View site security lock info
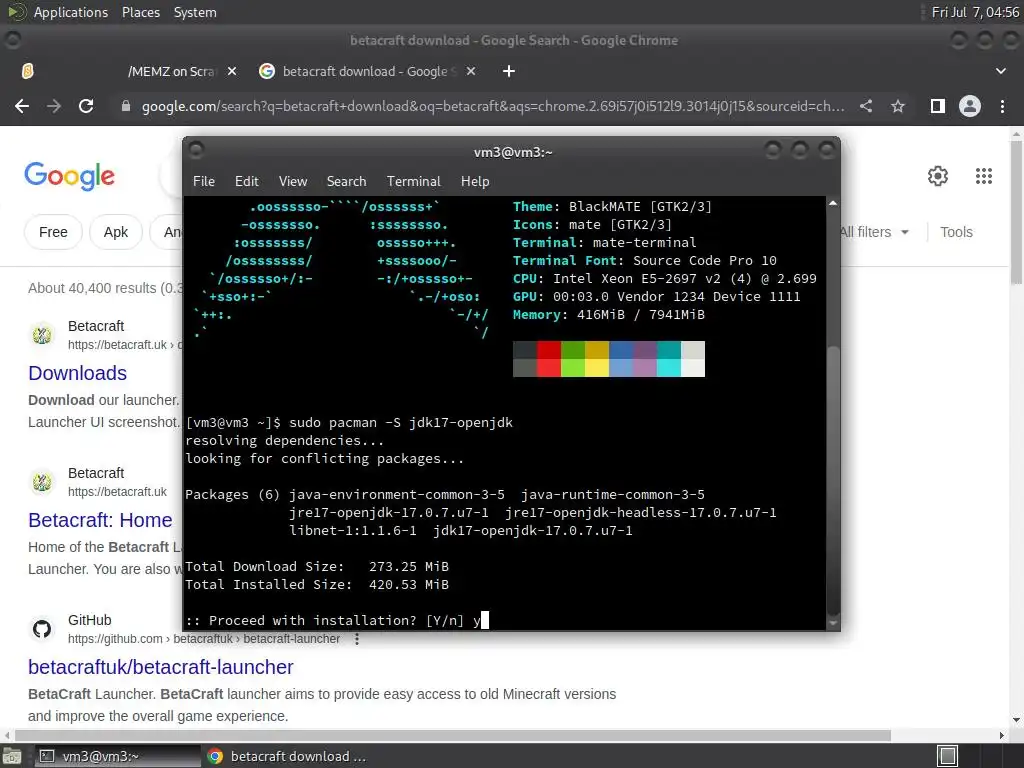This screenshot has width=1024, height=768. click(x=125, y=106)
